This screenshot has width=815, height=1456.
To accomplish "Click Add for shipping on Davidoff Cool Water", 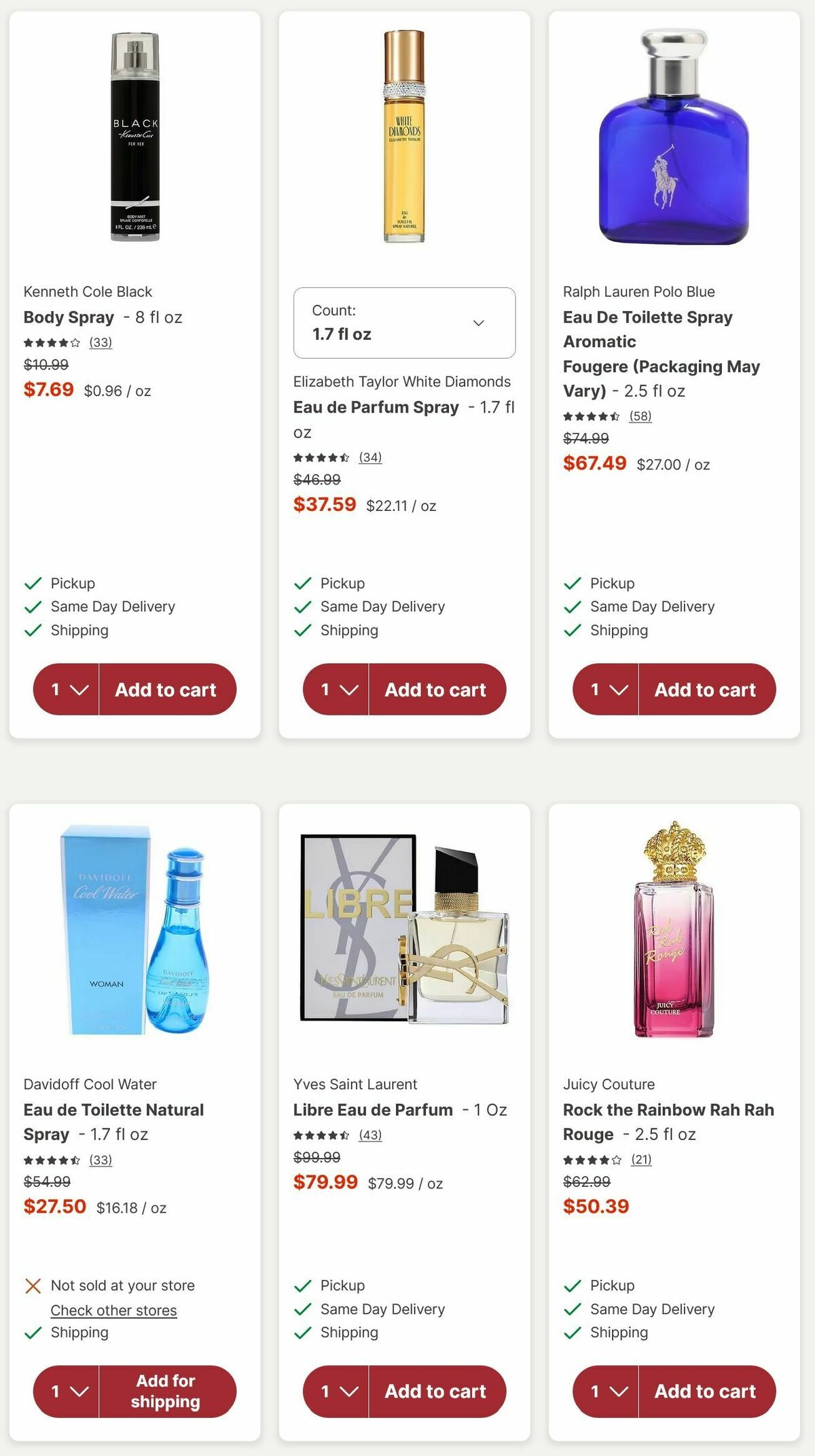I will [167, 1391].
